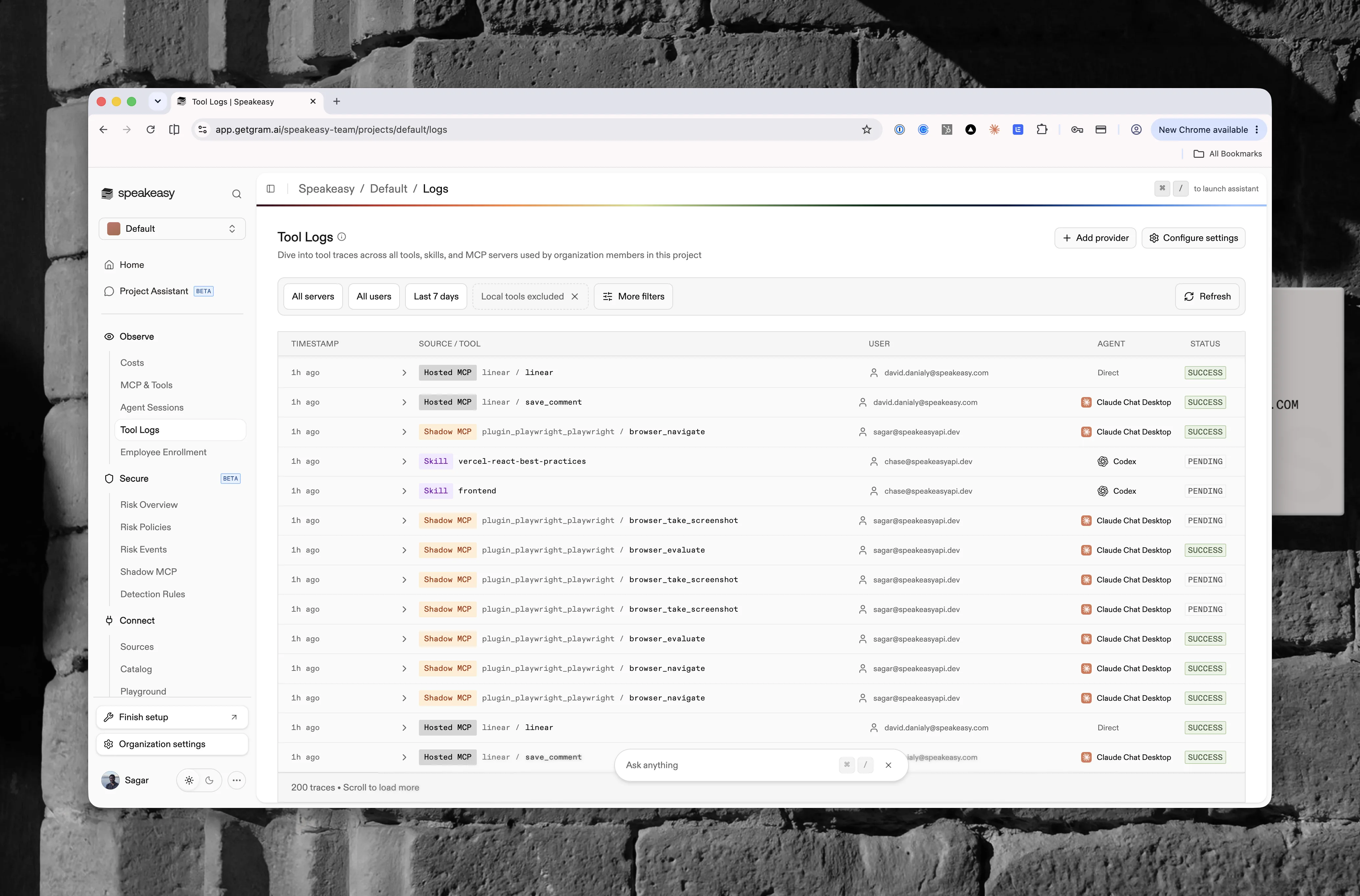Go to Home in the sidebar
The image size is (1360, 896).
[132, 265]
